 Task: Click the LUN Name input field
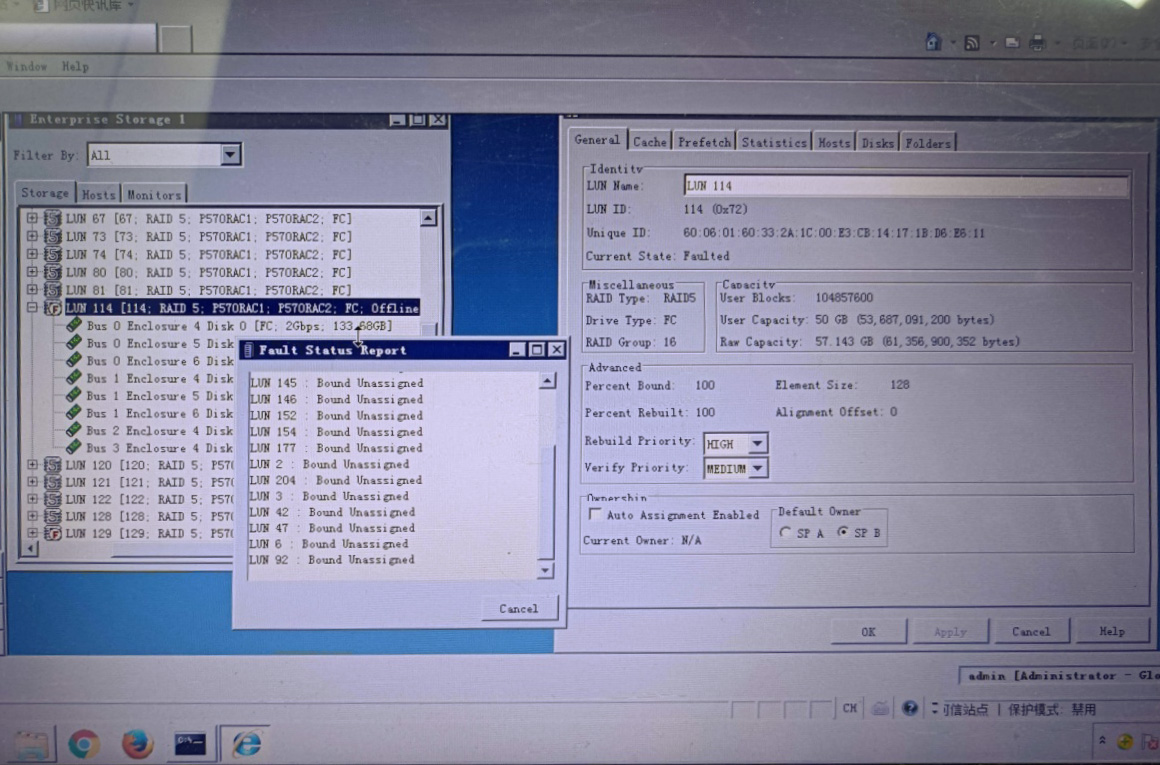click(905, 186)
